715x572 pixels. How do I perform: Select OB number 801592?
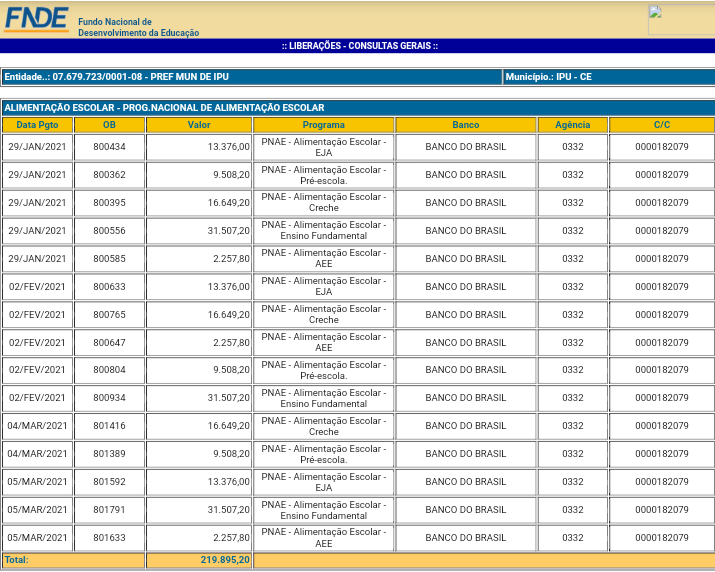click(109, 482)
